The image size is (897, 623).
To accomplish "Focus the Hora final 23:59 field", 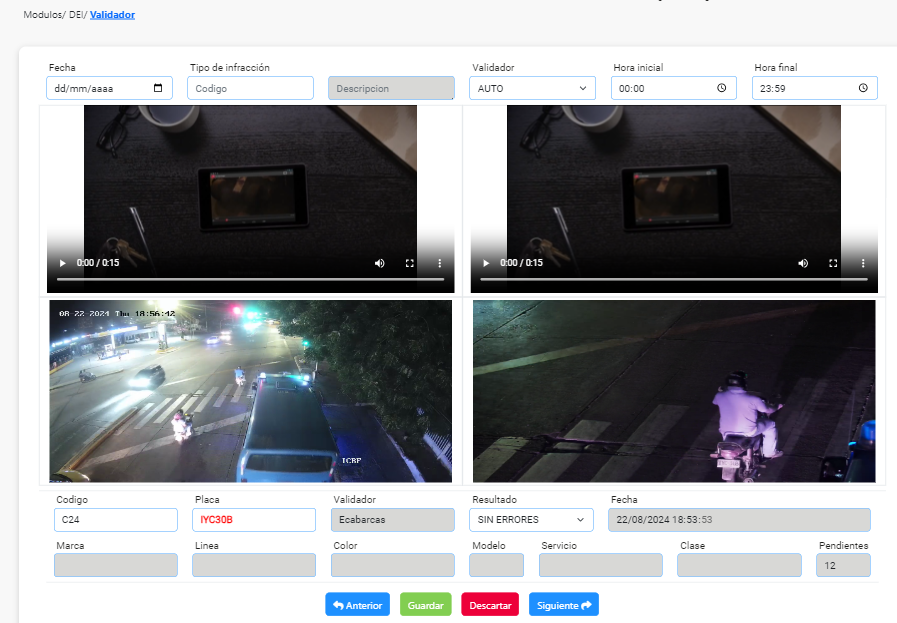I will coord(815,88).
